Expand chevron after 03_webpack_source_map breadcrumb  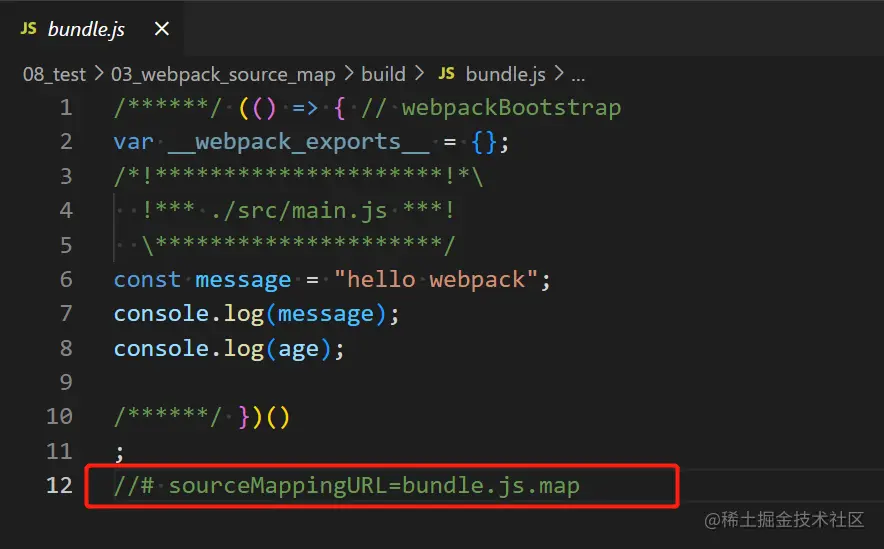point(348,73)
